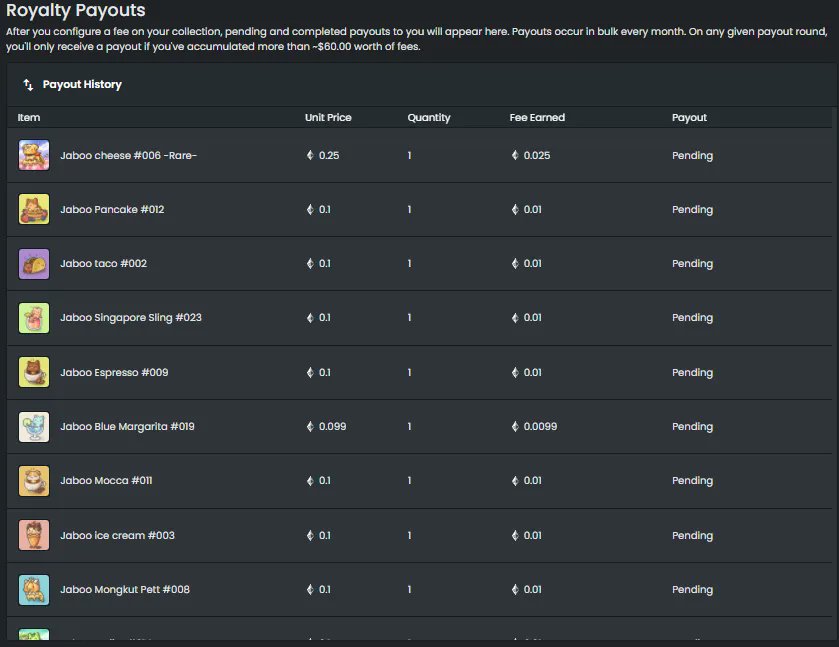Image resolution: width=839 pixels, height=647 pixels.
Task: Click the Jaboo Mongkut Pett #008 name
Action: click(x=125, y=589)
